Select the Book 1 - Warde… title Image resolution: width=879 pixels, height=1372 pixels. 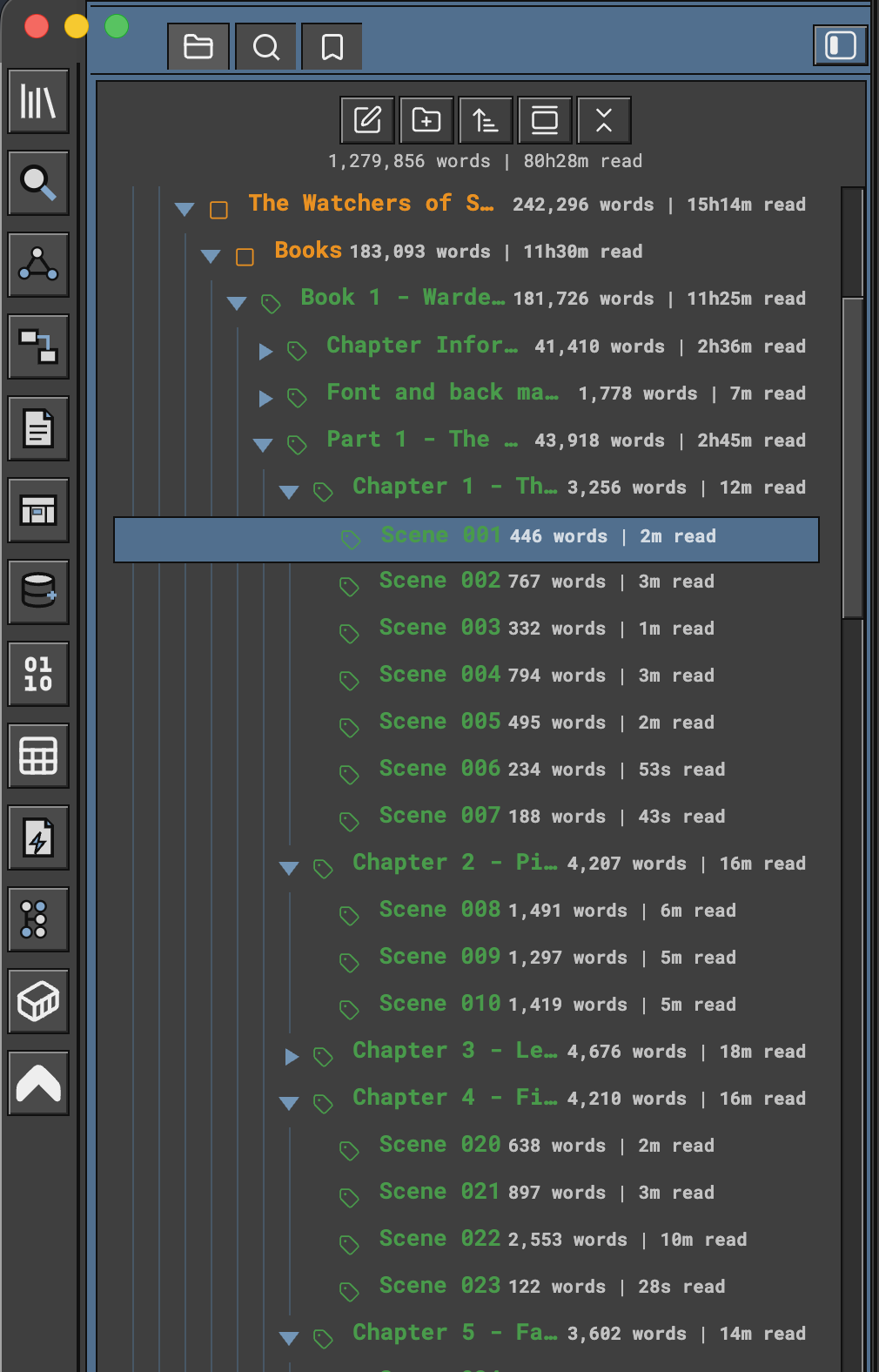click(x=402, y=298)
